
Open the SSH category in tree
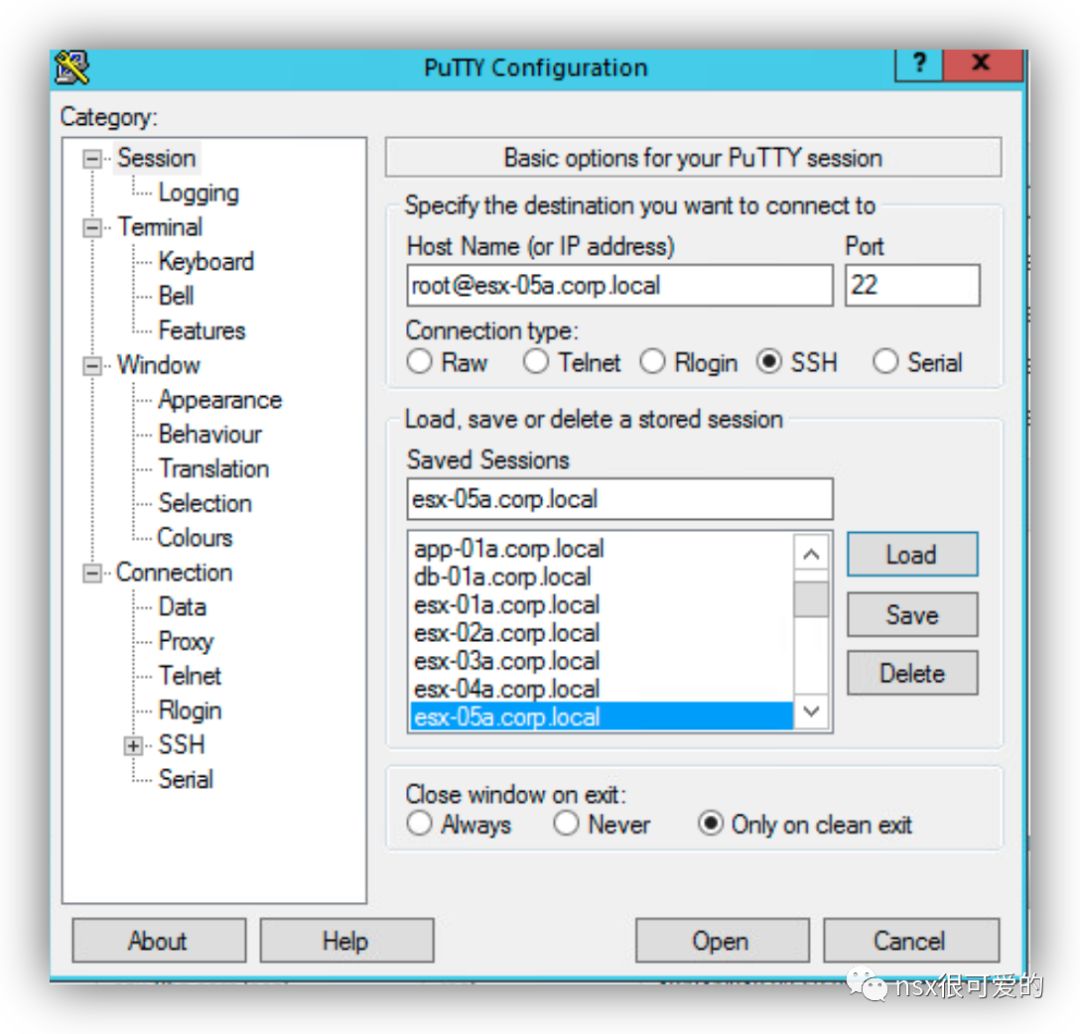point(181,745)
